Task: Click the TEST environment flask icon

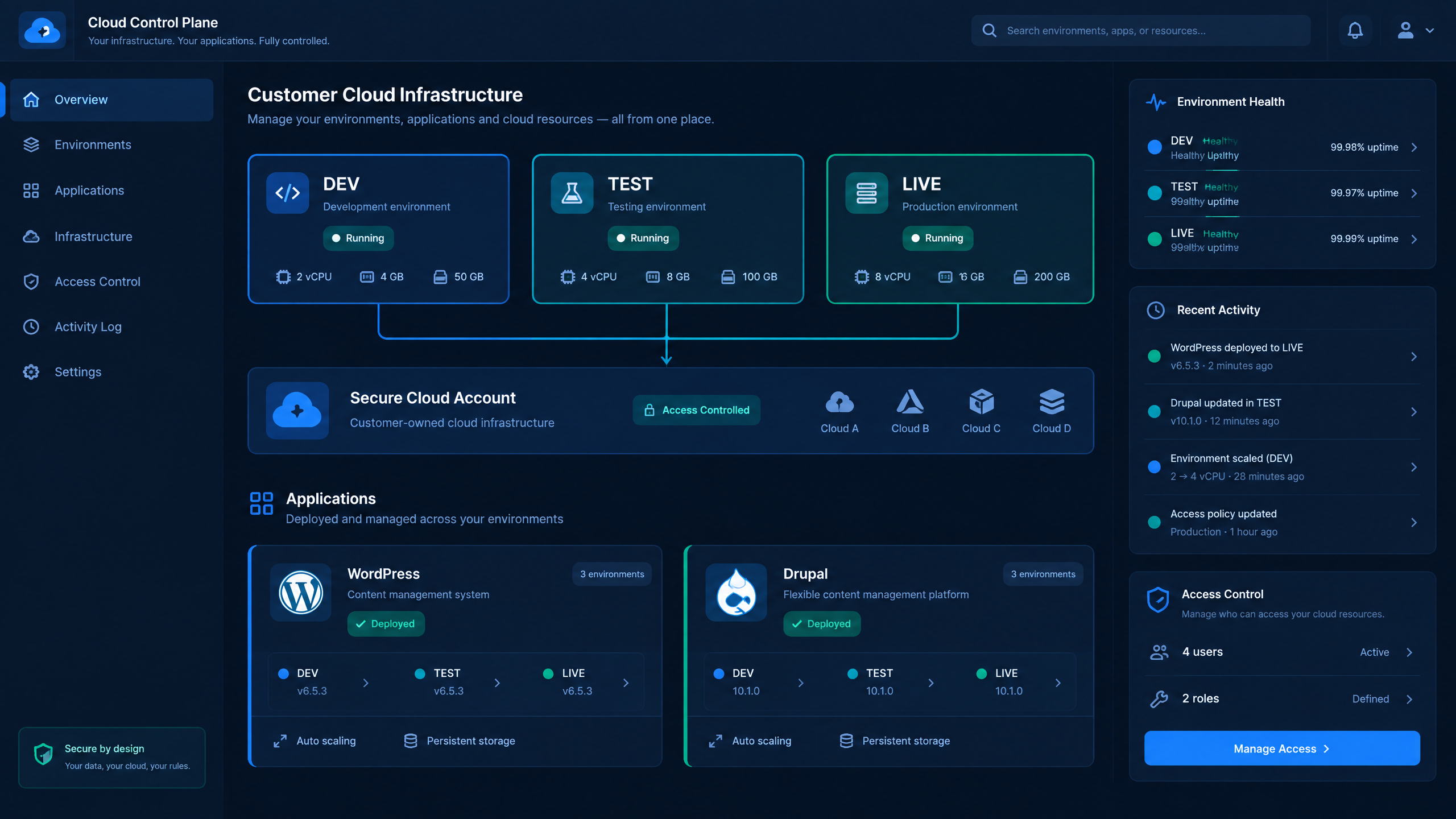Action: point(572,193)
